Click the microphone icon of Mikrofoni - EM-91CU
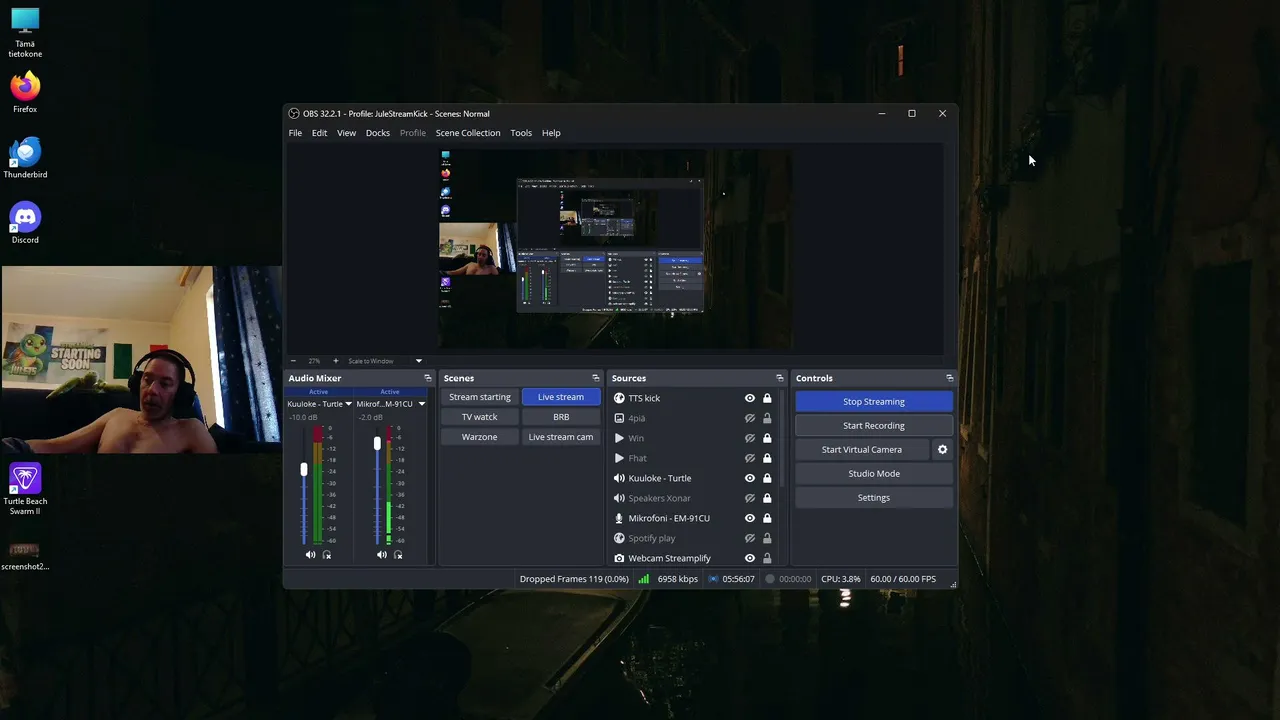1280x720 pixels. [619, 518]
